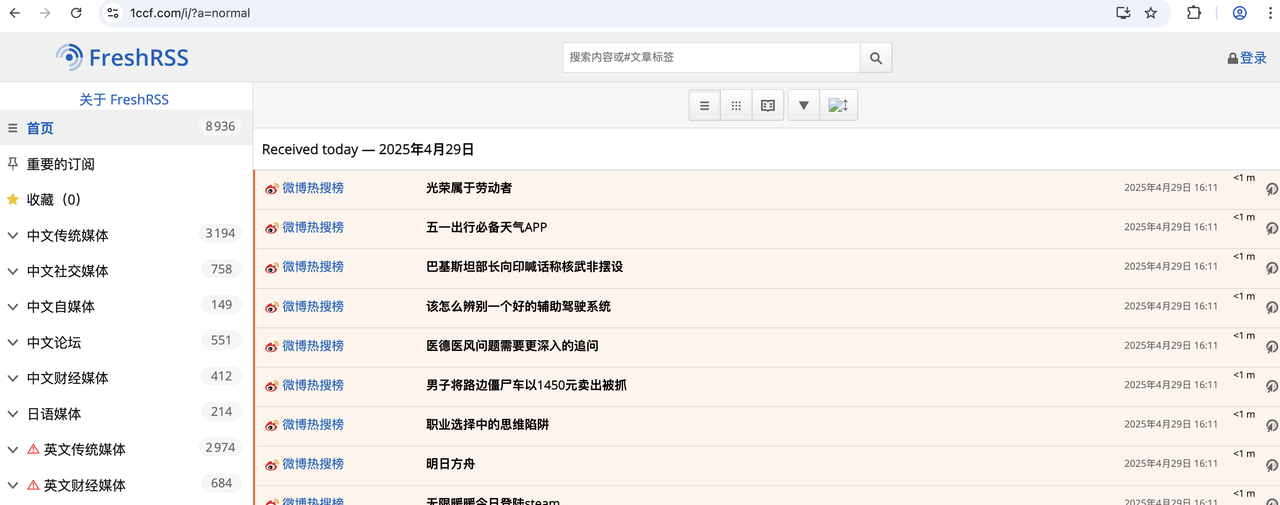Open the 中文论坛 category label
The image size is (1280, 505).
click(54, 343)
